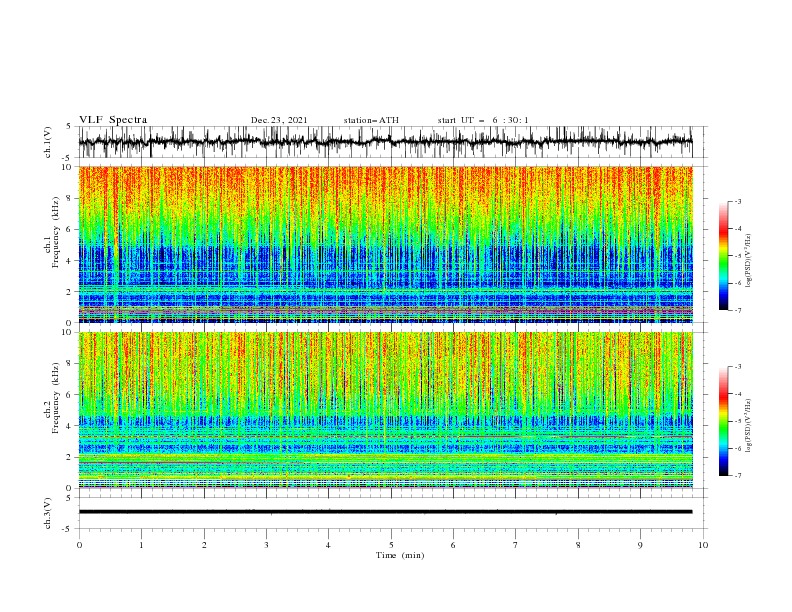Click time axis tick label '3'
Viewport: 792px width, 612px height.
[x=266, y=545]
